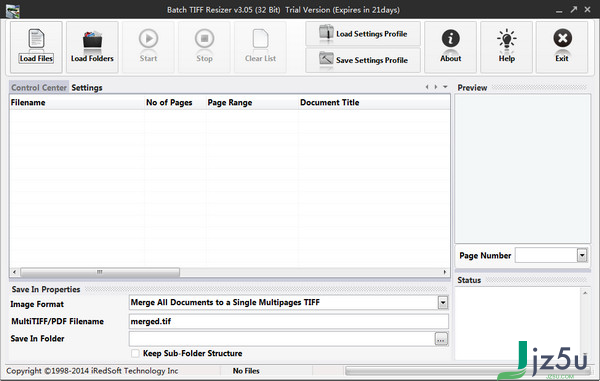Open the About dialog
The width and height of the screenshot is (600, 381).
click(450, 47)
